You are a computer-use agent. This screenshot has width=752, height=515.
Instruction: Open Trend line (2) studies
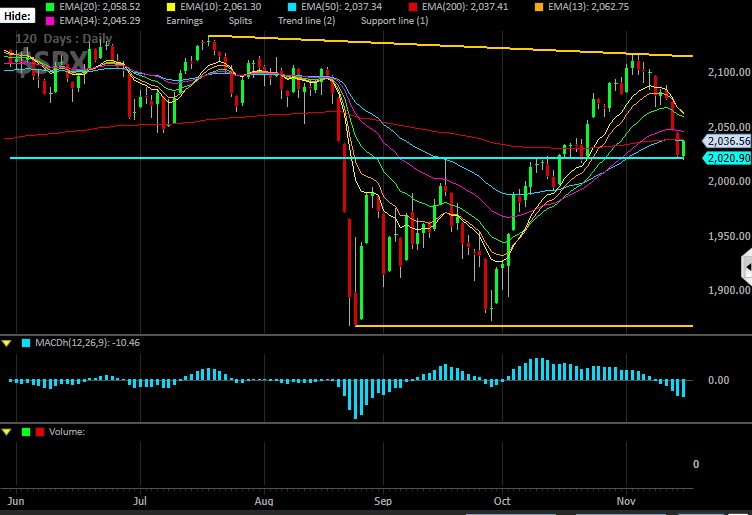click(x=306, y=21)
